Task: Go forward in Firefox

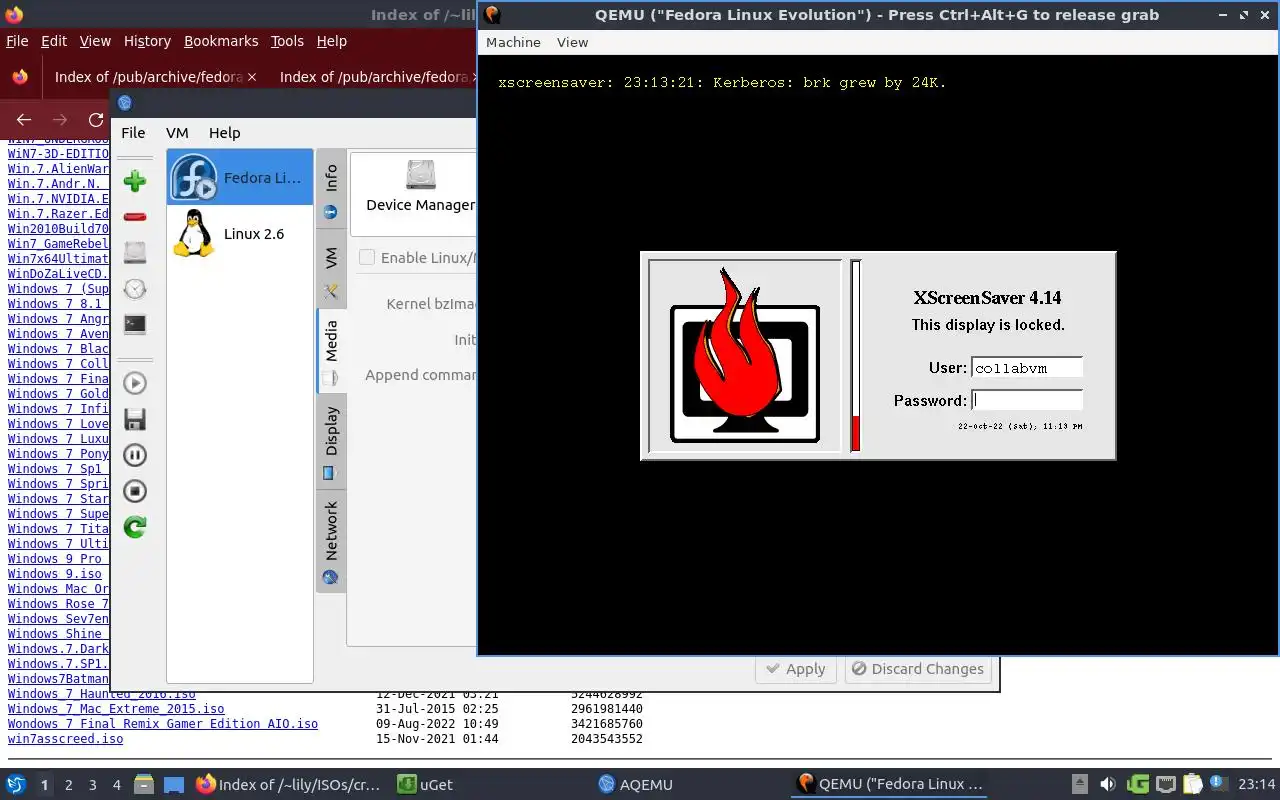Action: coord(60,119)
